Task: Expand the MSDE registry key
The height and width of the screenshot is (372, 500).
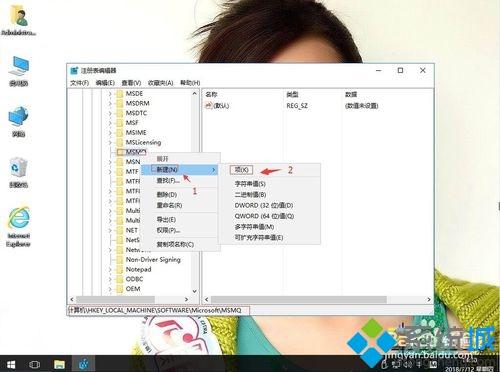Action: [x=110, y=94]
